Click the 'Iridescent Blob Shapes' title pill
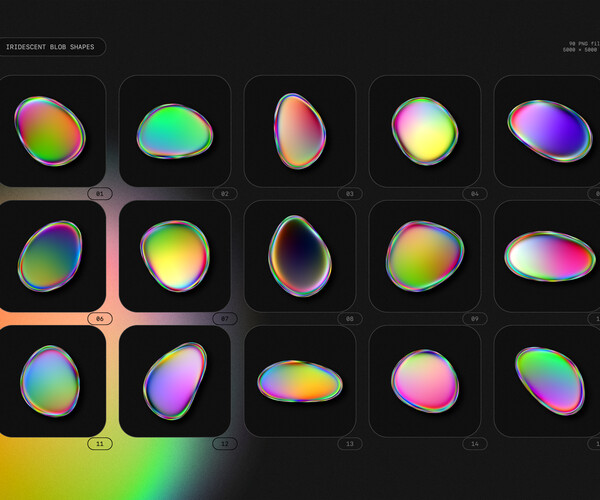600x500 pixels. pyautogui.click(x=52, y=47)
